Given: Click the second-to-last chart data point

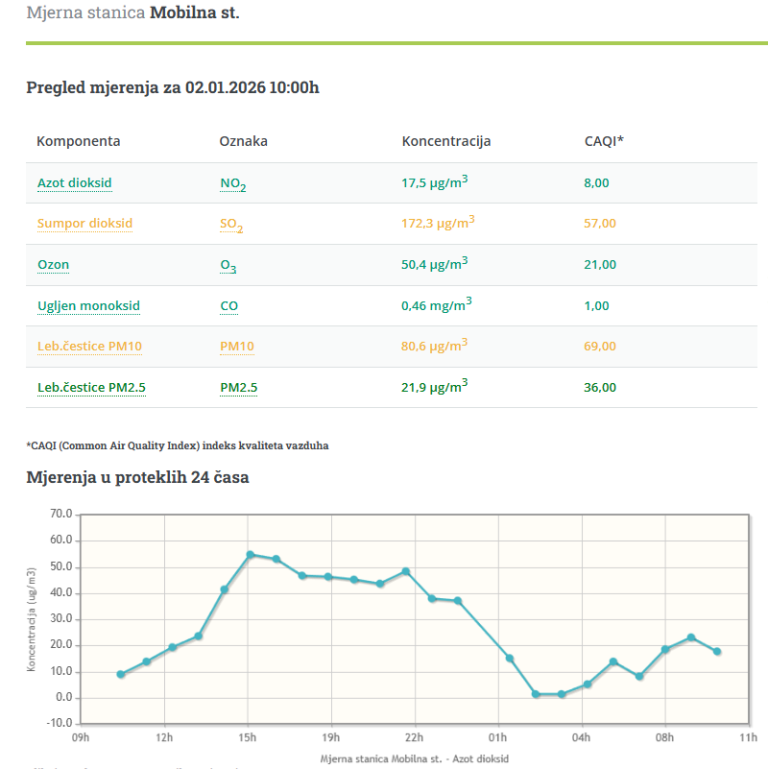Looking at the screenshot, I should point(691,637).
